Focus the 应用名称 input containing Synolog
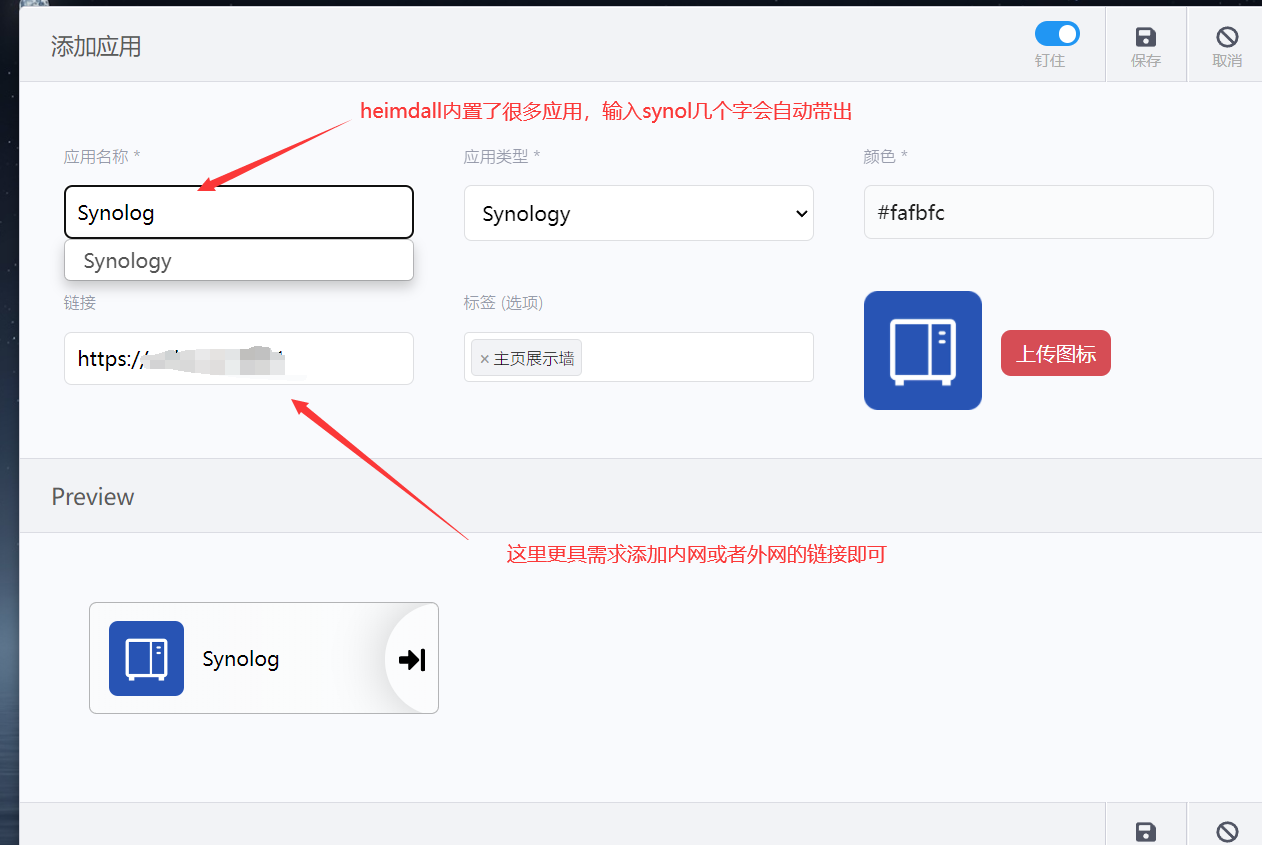Screen dimensions: 1262x845 point(239,212)
